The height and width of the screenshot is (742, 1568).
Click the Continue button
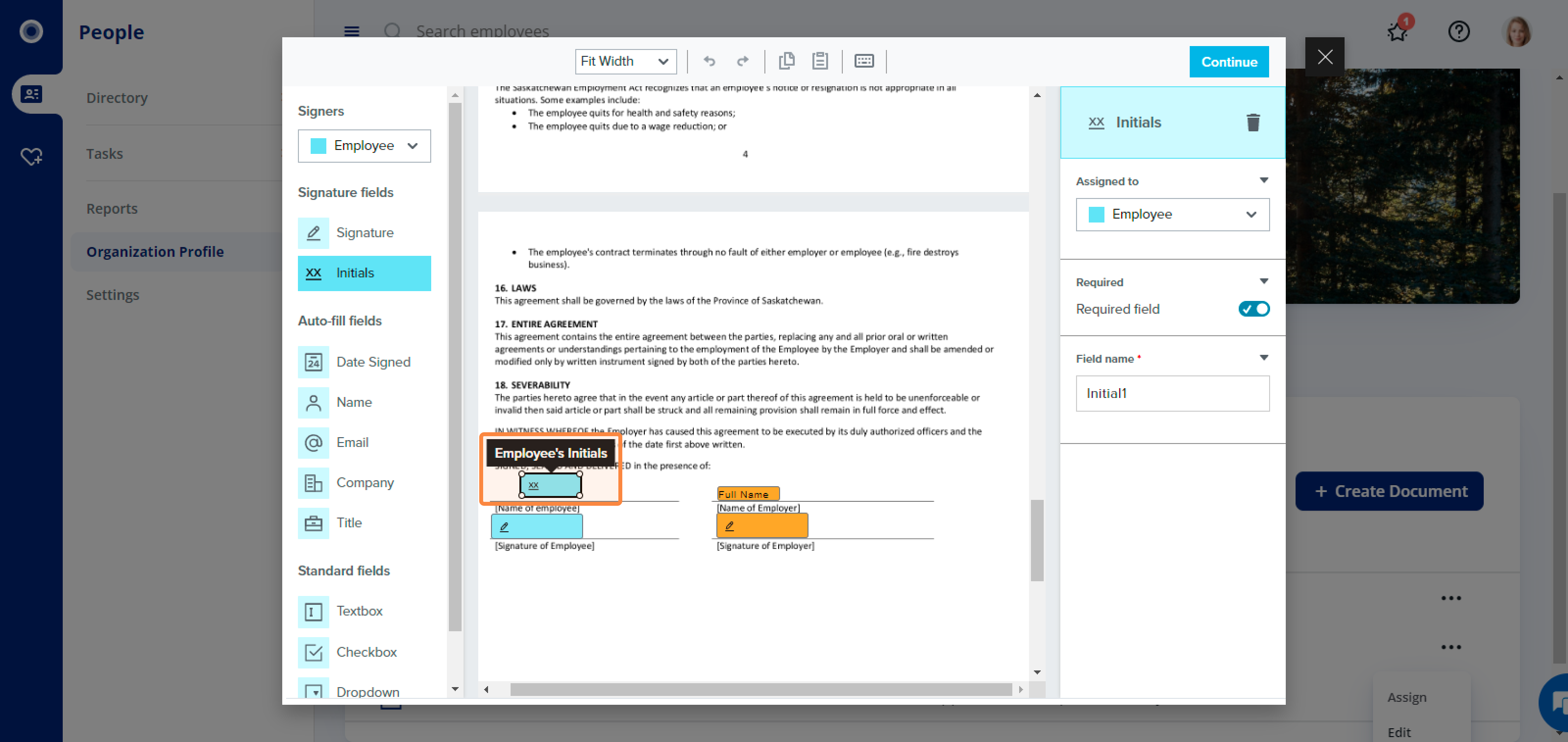click(x=1229, y=61)
